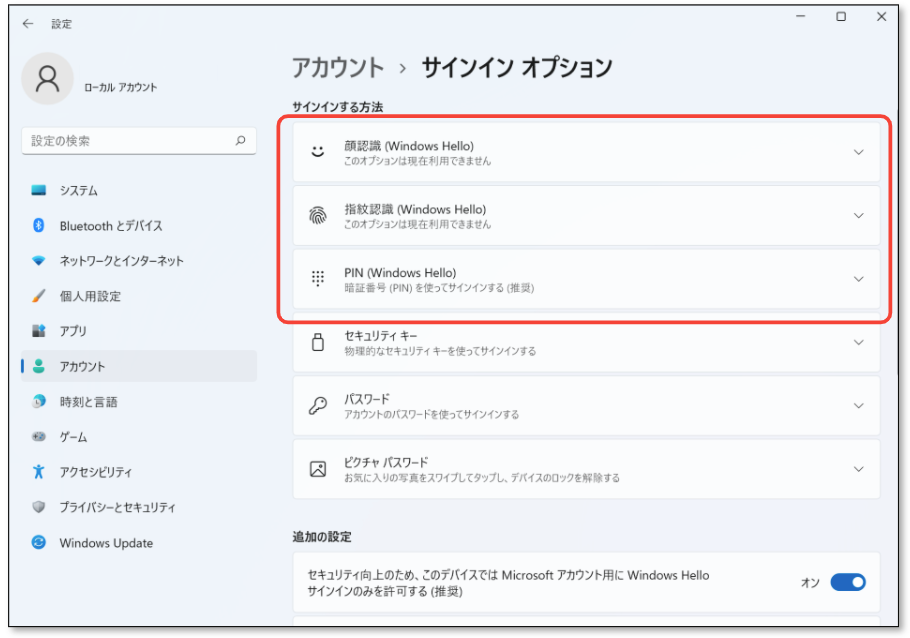Click the 時刻と言語 globe icon
The image size is (910, 638).
click(x=39, y=401)
